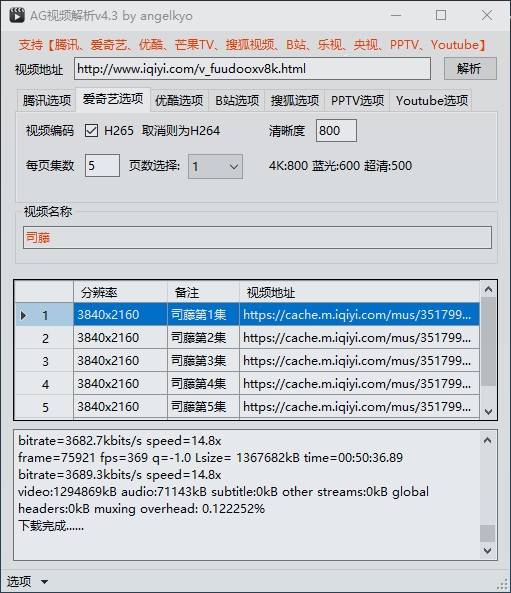This screenshot has width=511, height=593.
Task: Expand the 页数选择 dropdown
Action: click(215, 166)
